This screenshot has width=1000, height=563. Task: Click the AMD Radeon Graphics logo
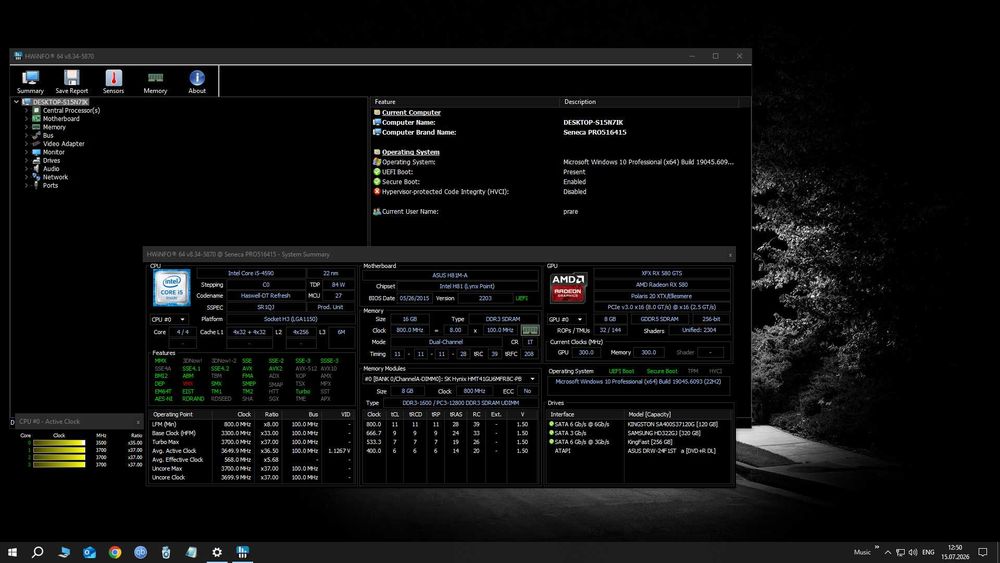(568, 288)
